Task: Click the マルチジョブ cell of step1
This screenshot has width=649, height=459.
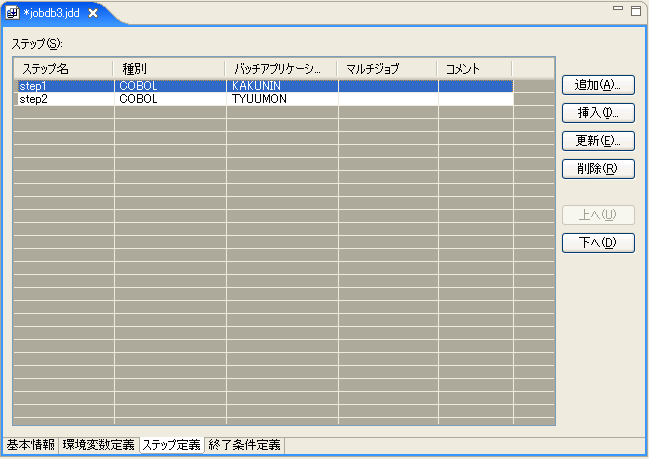Action: click(x=388, y=86)
